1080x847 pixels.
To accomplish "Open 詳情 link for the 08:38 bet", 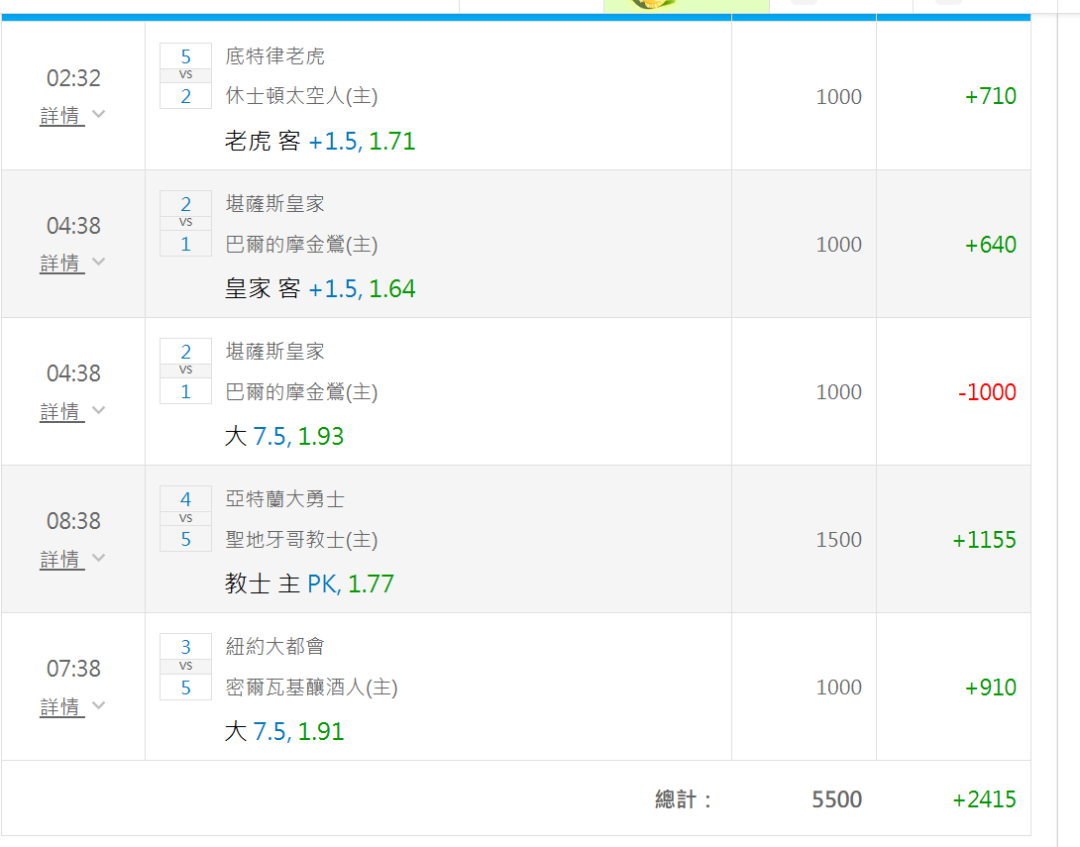I will [62, 559].
